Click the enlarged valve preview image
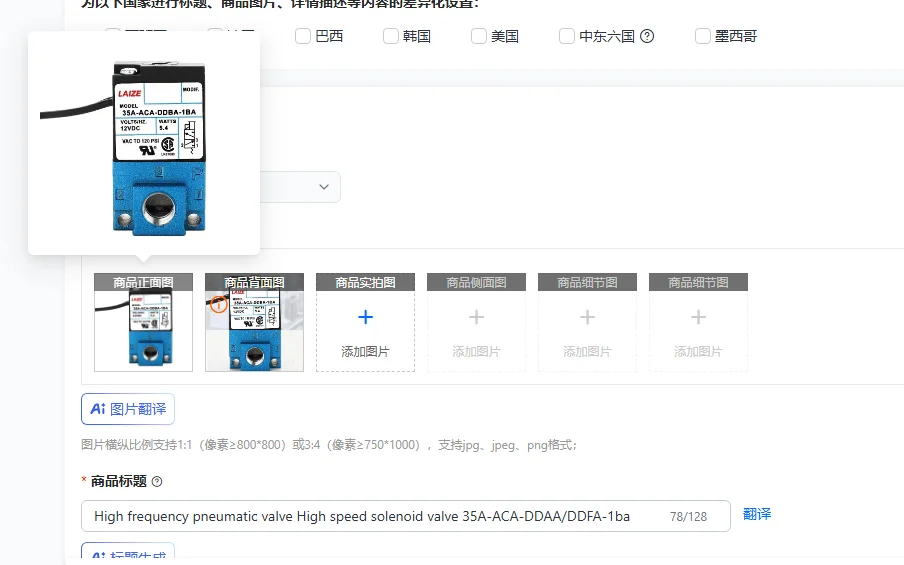This screenshot has height=565, width=904. [144, 143]
